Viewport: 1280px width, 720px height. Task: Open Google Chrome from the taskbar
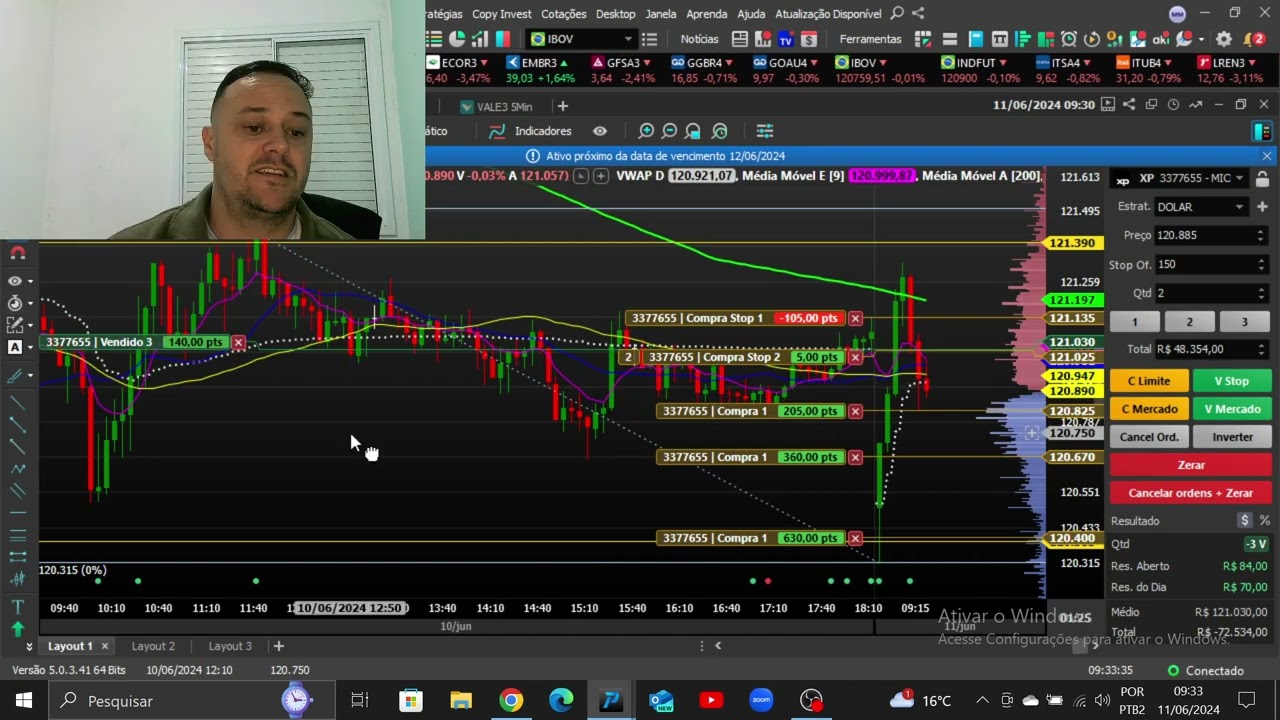pos(511,700)
